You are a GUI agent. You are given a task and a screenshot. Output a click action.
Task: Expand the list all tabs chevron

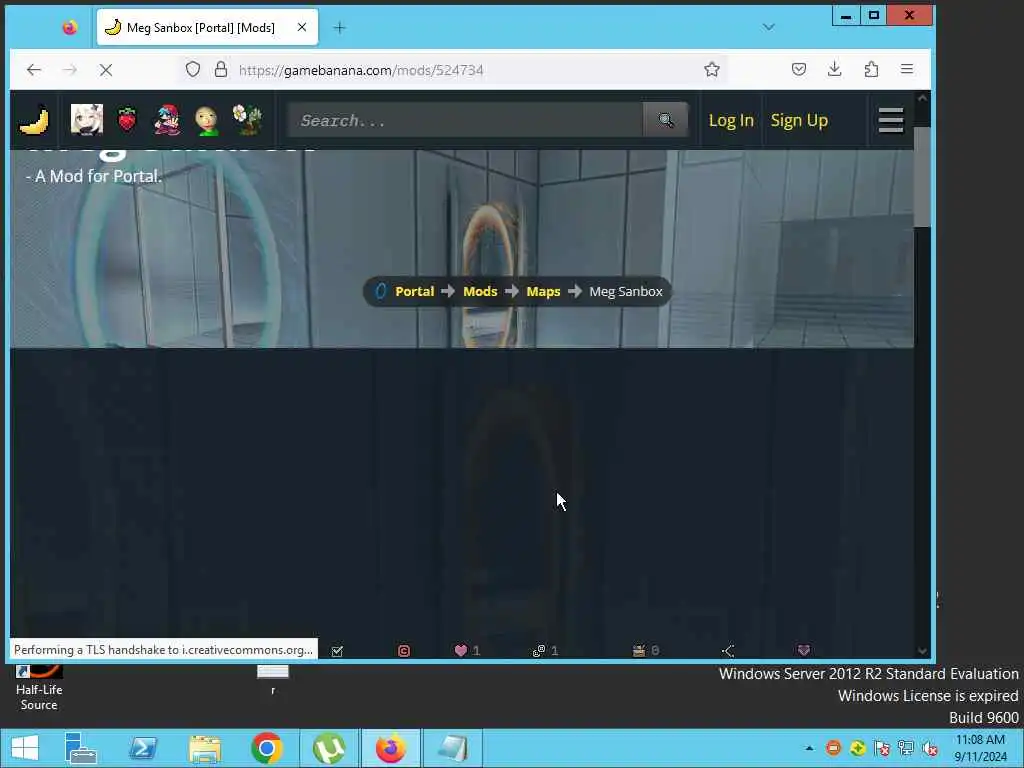(769, 27)
